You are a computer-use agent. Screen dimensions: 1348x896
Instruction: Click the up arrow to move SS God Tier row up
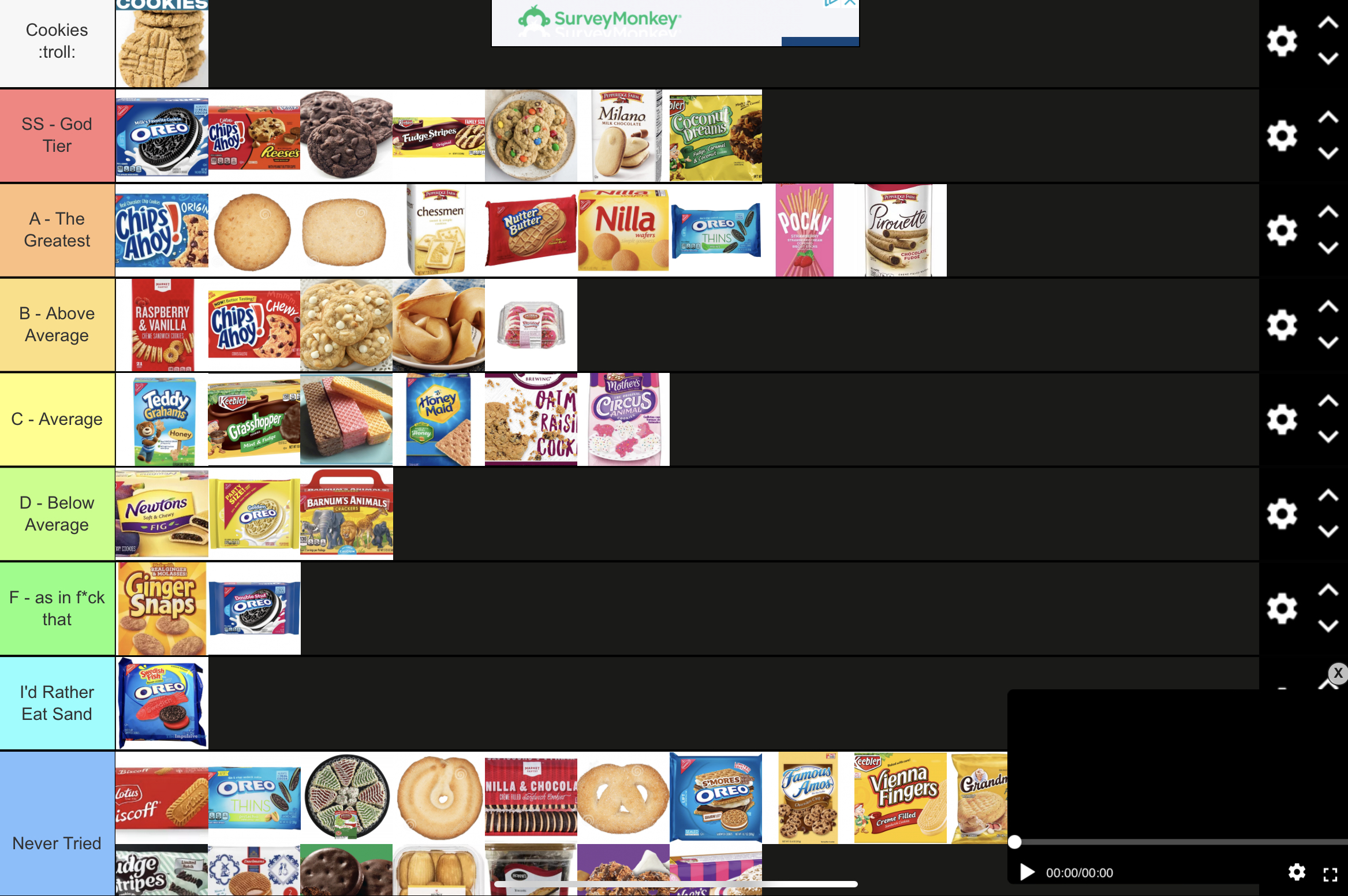point(1328,118)
